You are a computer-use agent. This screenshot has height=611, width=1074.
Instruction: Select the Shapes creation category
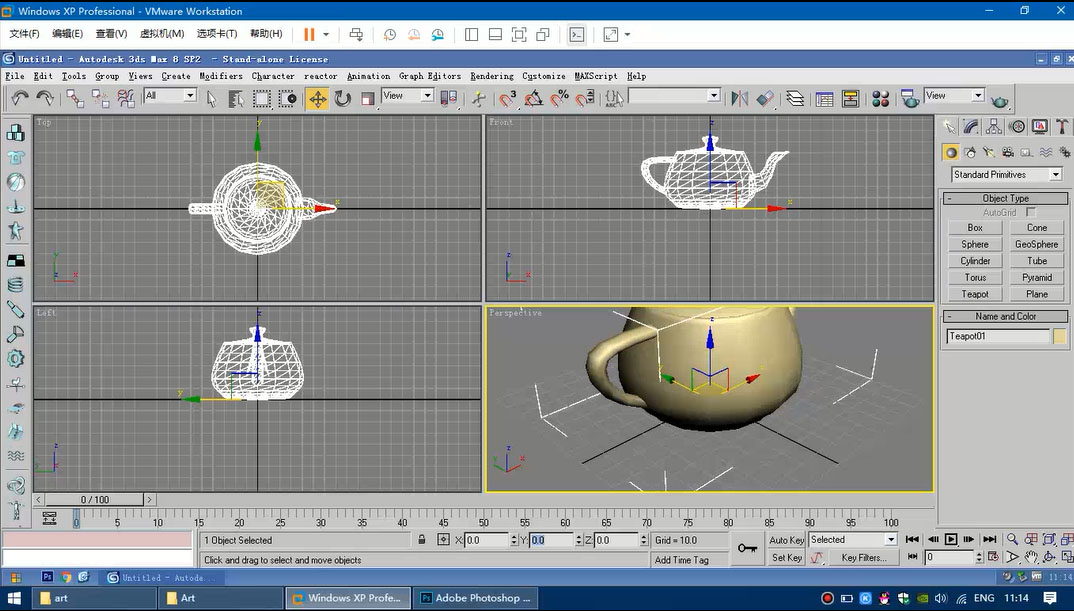(x=970, y=152)
